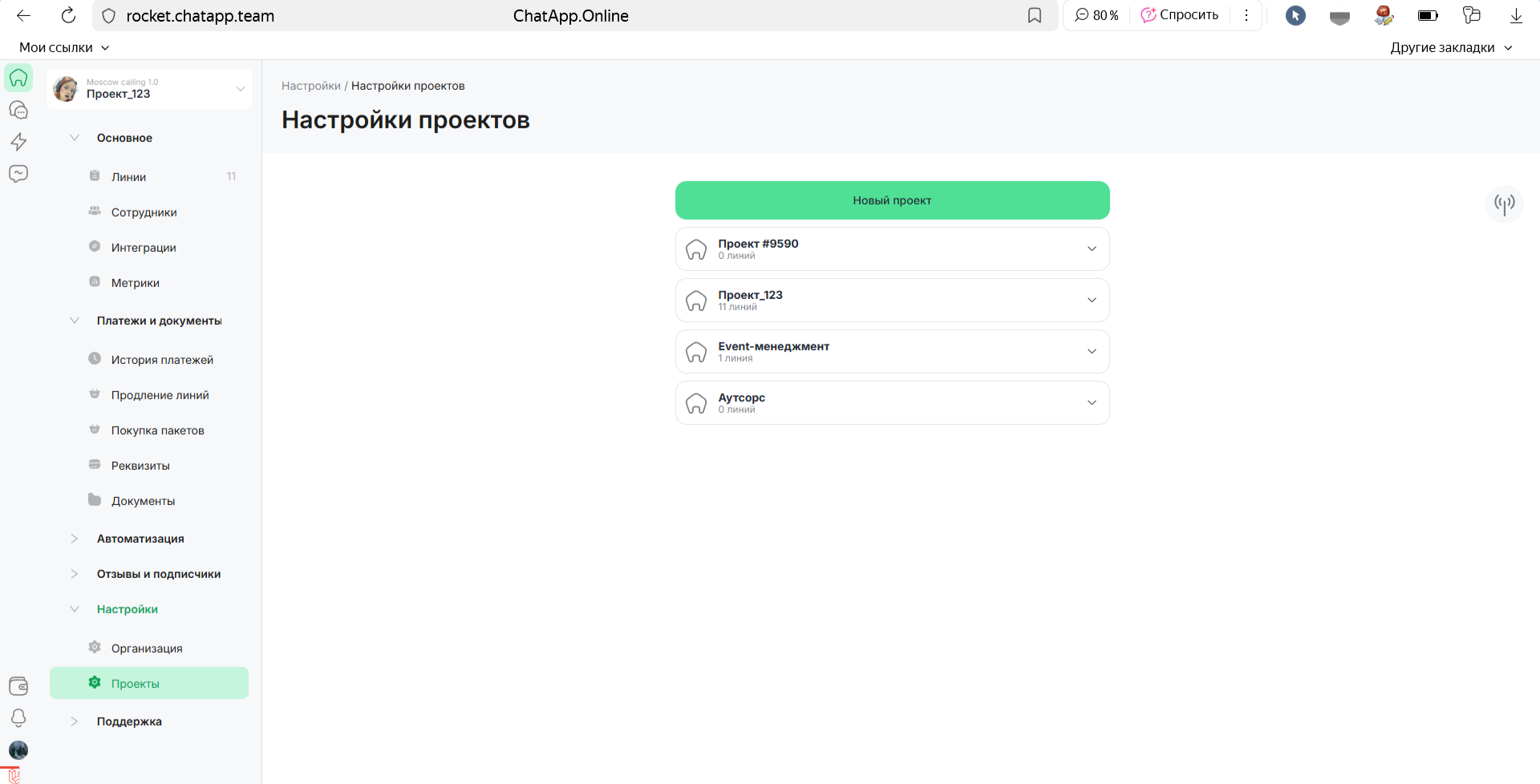Go to Организация settings item

[147, 649]
